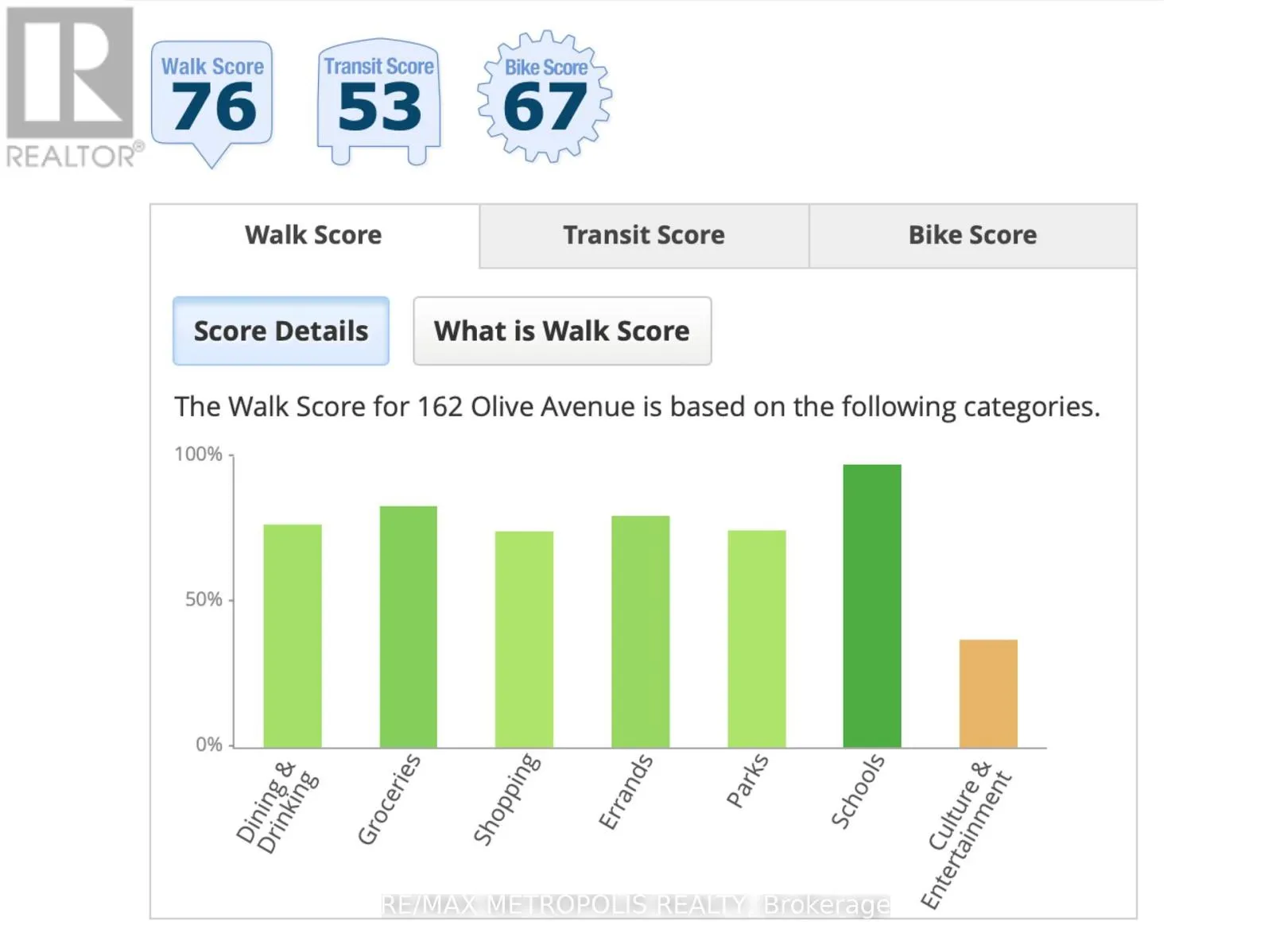This screenshot has height=952, width=1272.
Task: Click the Shopping bar
Action: tap(524, 640)
